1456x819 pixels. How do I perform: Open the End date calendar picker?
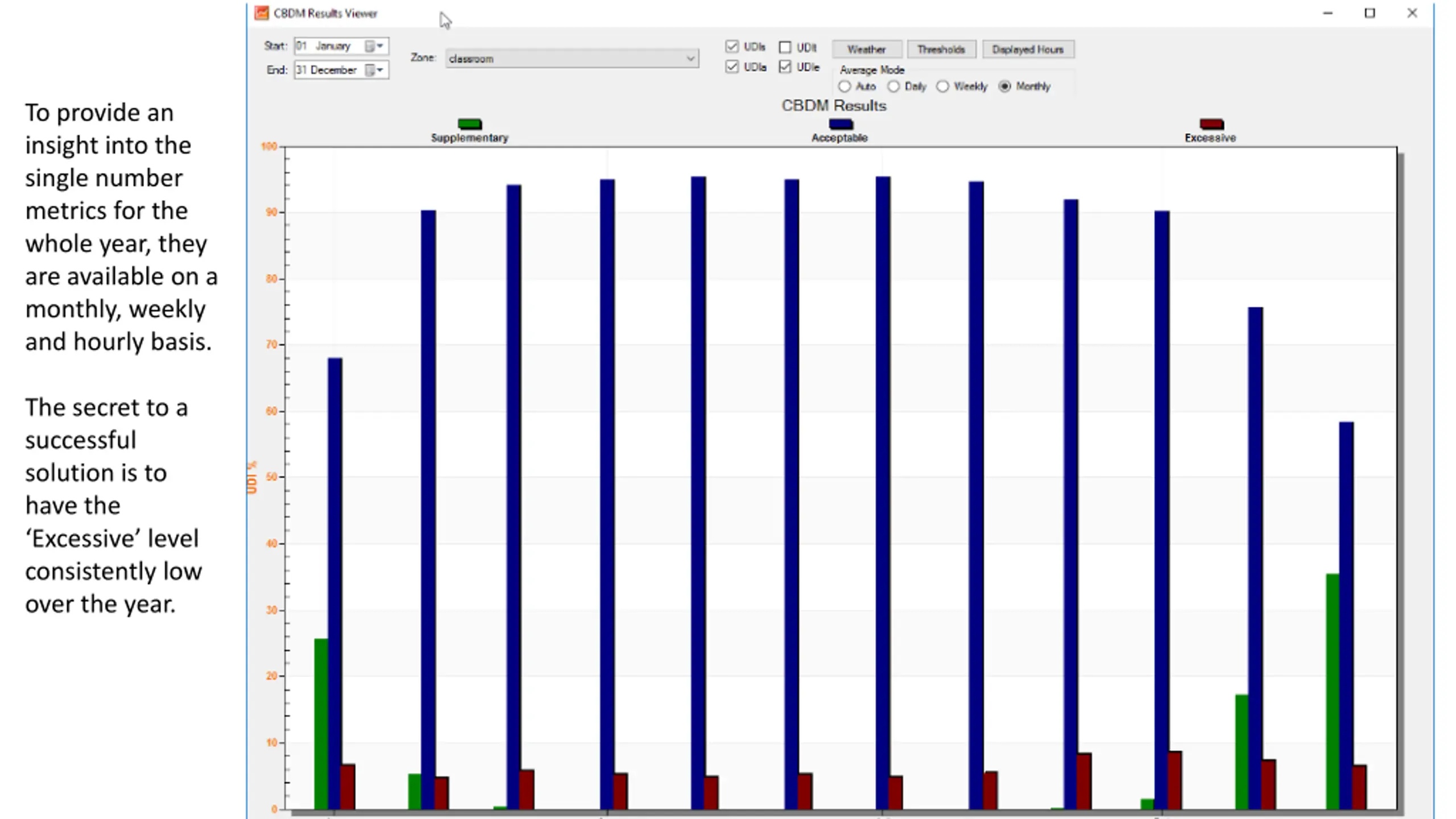pos(374,70)
